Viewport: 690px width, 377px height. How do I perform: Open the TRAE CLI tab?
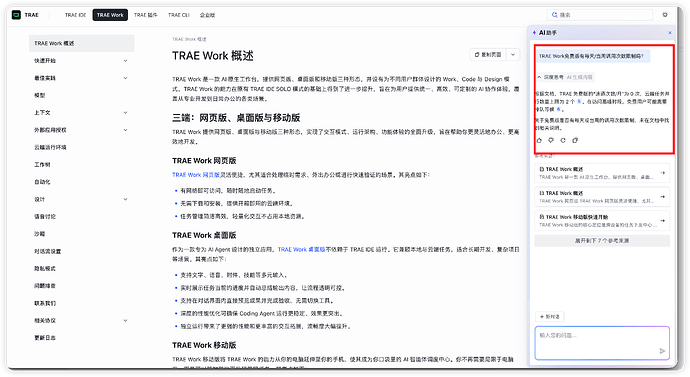coord(179,15)
